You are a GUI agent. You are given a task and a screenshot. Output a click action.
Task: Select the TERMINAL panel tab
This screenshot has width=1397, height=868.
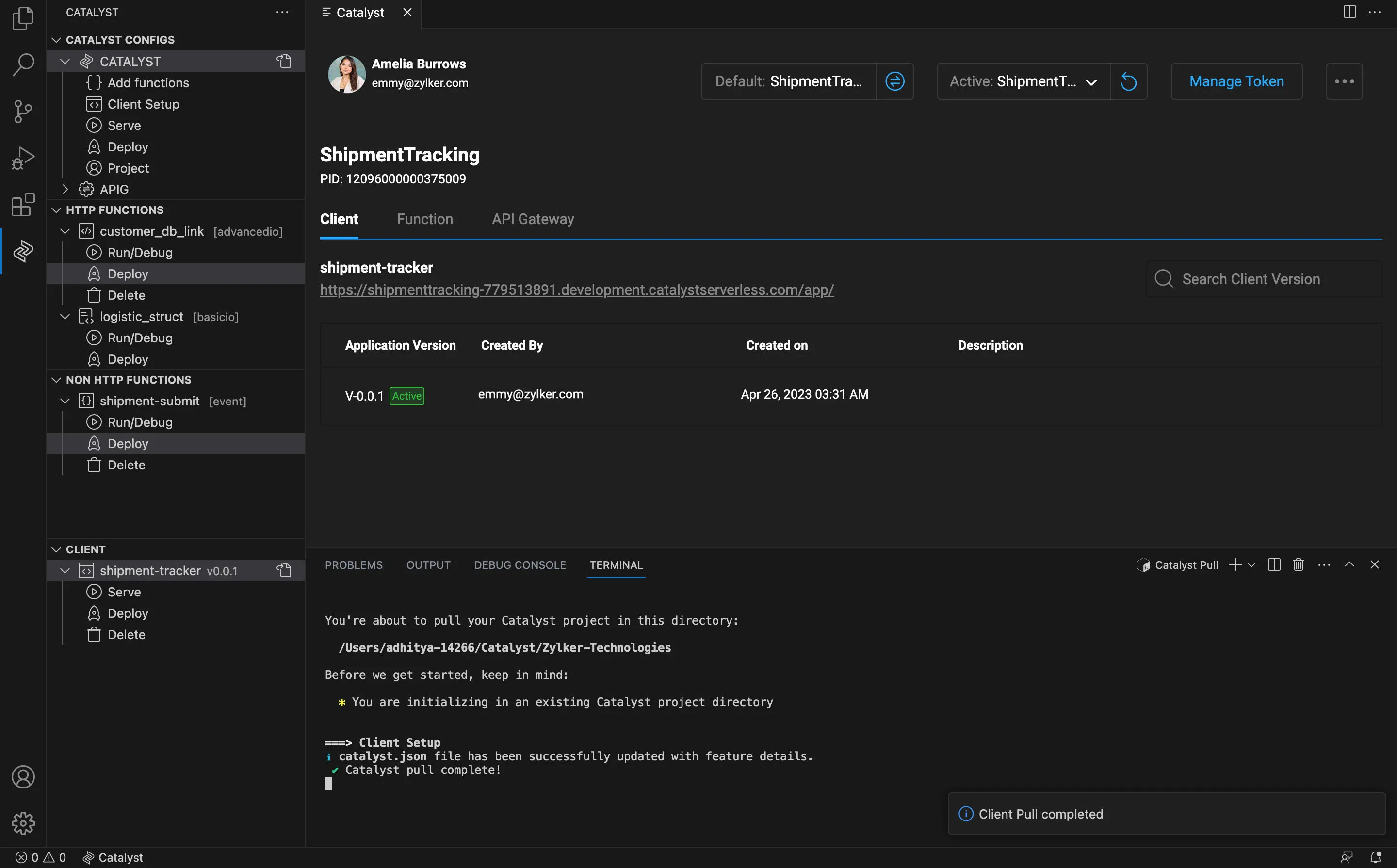(x=616, y=565)
